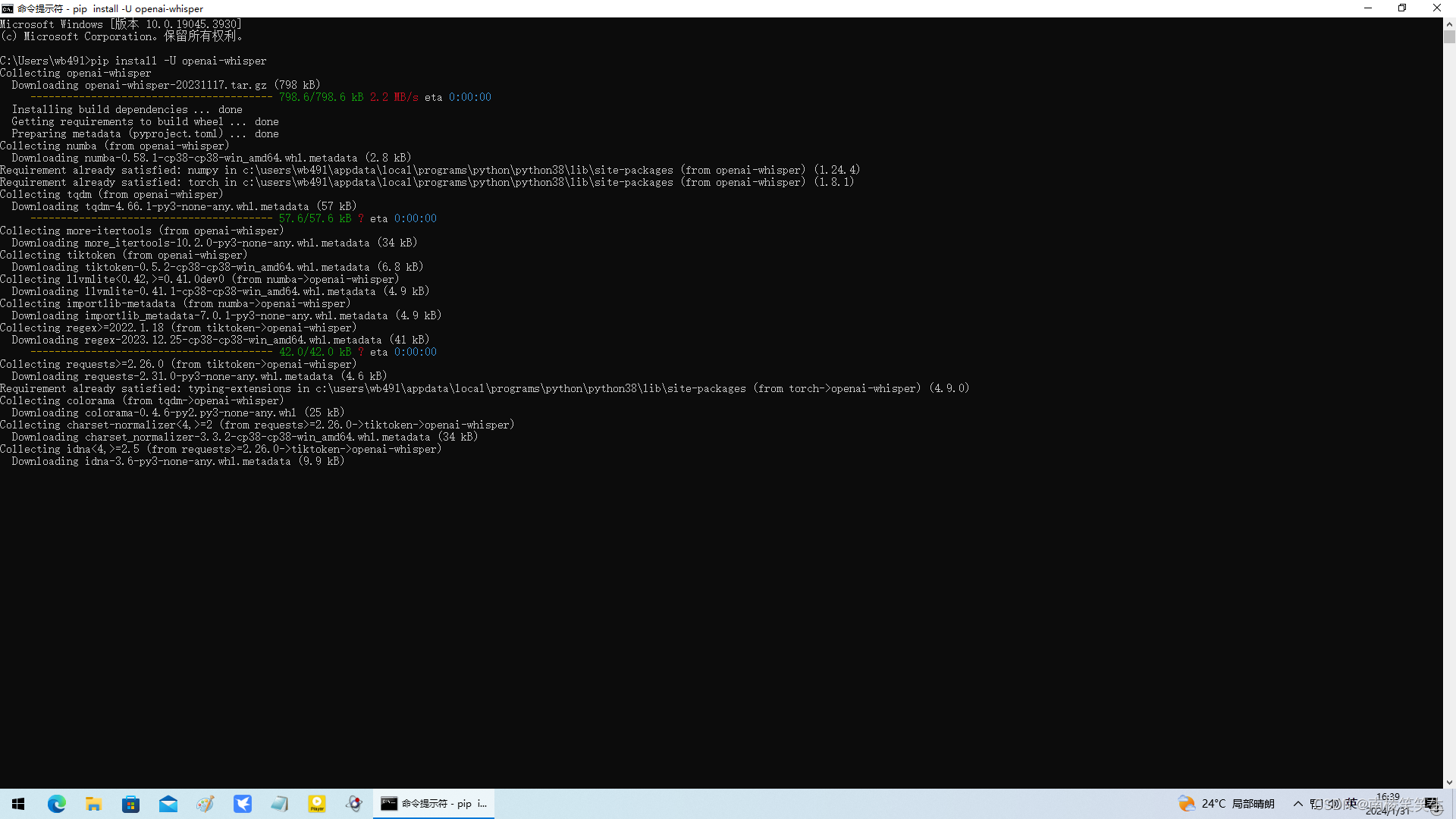Image resolution: width=1456 pixels, height=819 pixels.
Task: Open the Mail app icon
Action: pos(168,804)
